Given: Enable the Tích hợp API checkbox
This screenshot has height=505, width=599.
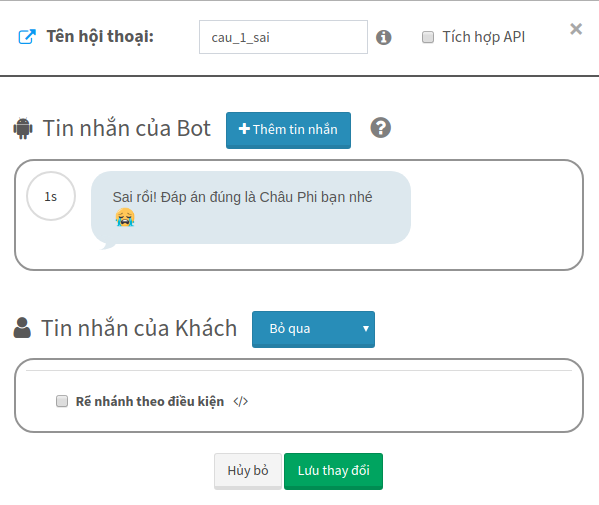Looking at the screenshot, I should tap(428, 37).
